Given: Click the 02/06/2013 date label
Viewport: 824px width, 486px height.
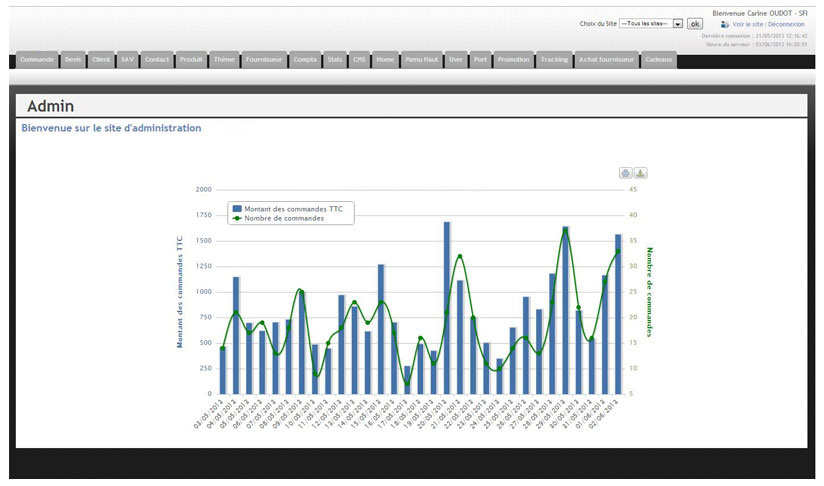Looking at the screenshot, I should pyautogui.click(x=603, y=415).
